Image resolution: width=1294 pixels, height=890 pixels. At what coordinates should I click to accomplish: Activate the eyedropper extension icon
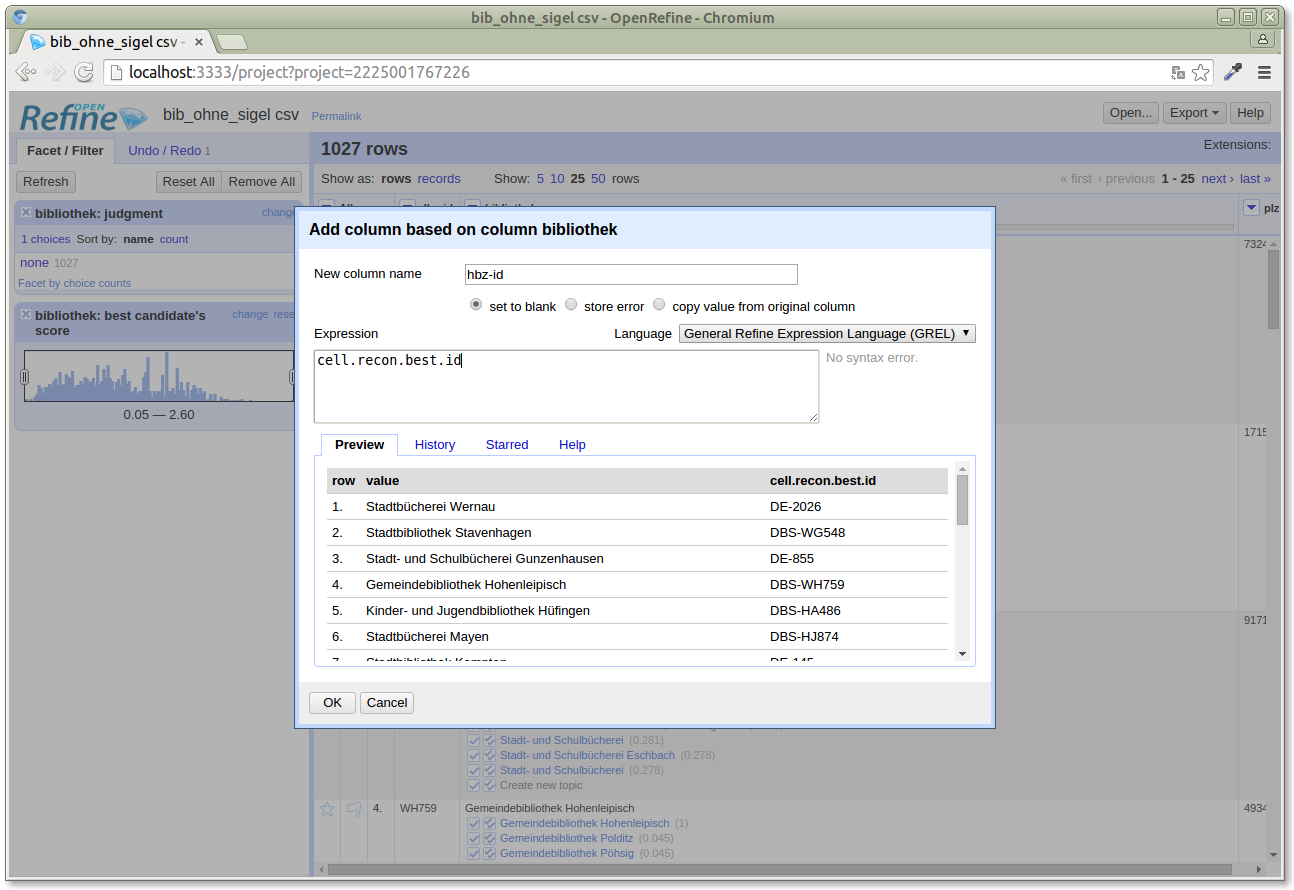coord(1233,72)
